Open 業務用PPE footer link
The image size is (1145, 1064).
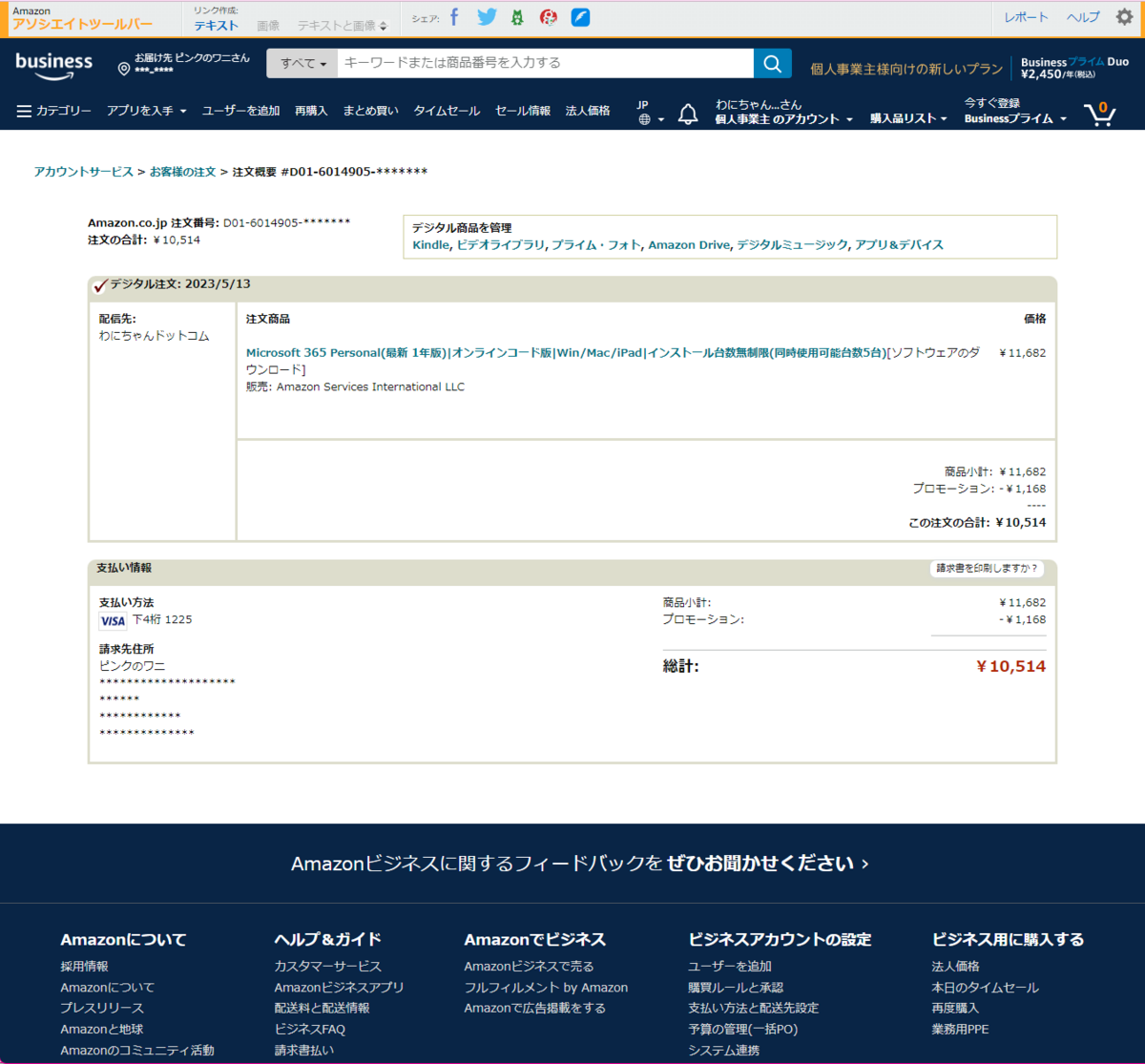[x=960, y=1030]
